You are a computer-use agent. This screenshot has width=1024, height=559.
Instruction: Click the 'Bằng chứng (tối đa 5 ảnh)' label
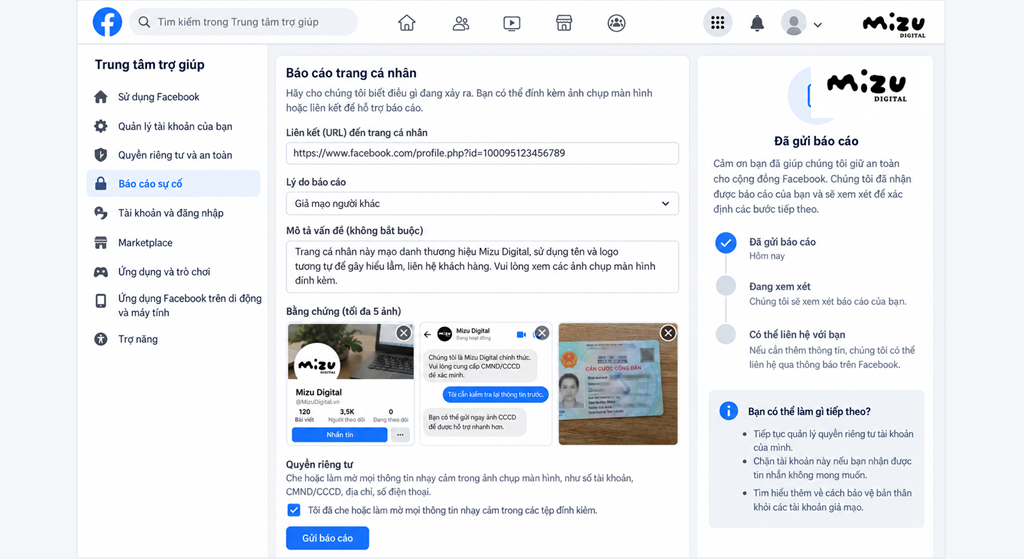tap(344, 311)
